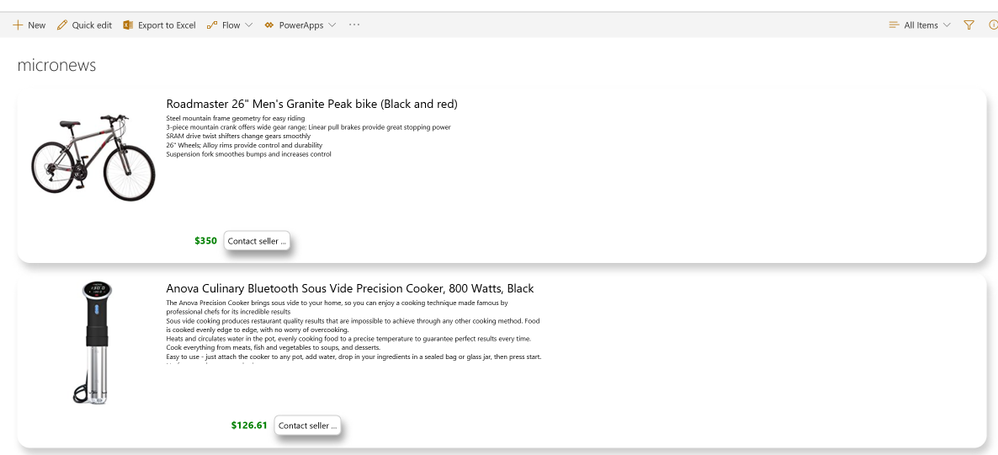Open the All Items view switcher

[920, 25]
